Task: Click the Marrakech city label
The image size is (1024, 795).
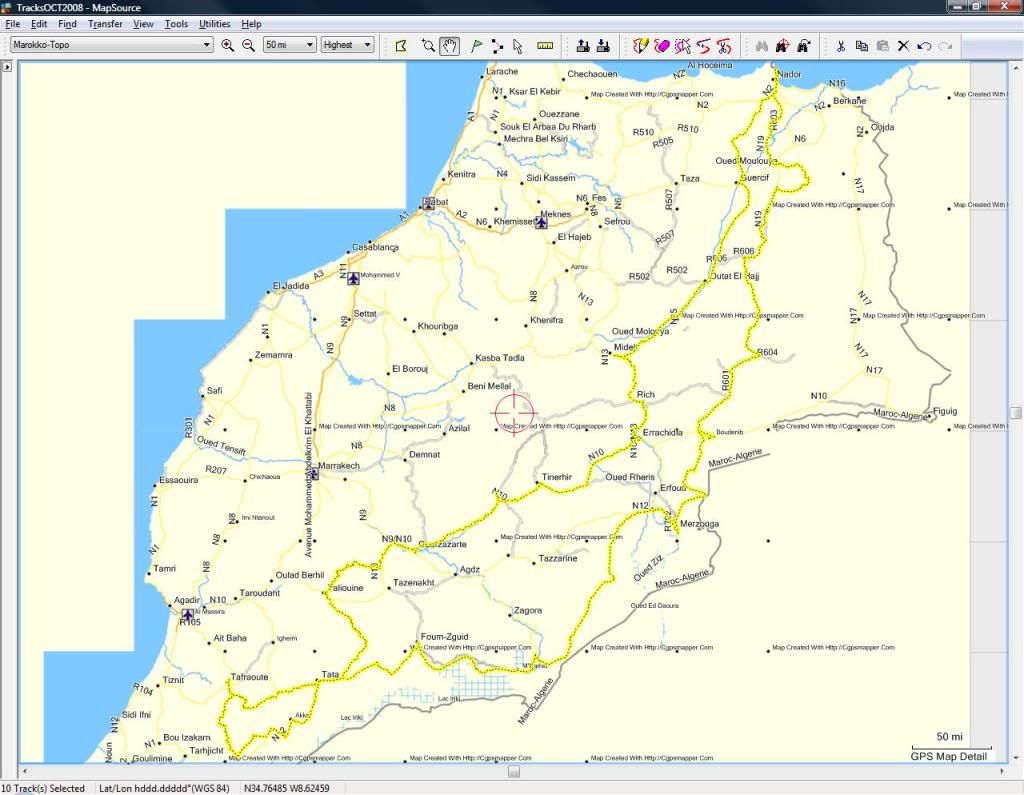Action: pos(339,466)
